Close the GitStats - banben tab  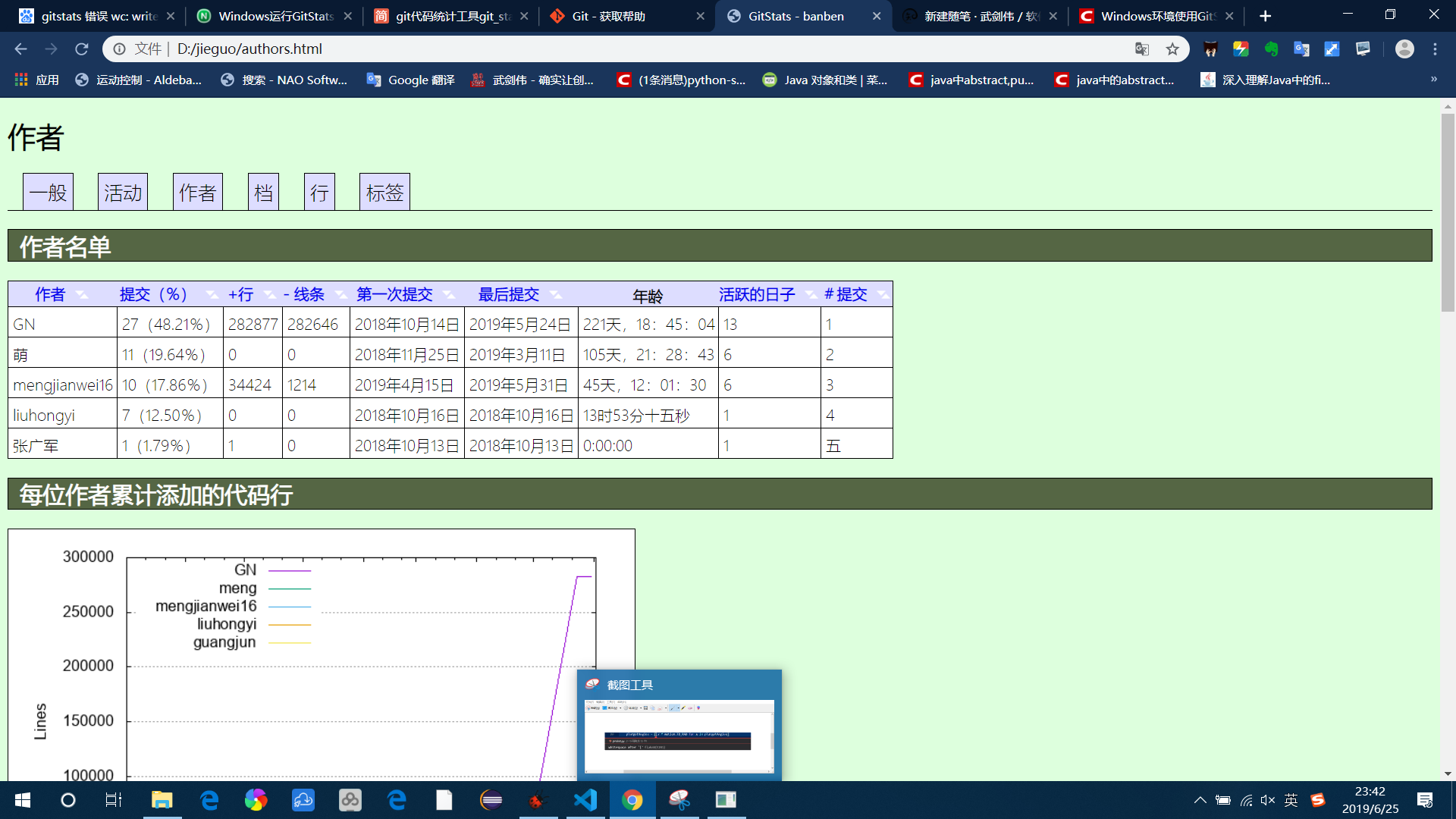877,16
